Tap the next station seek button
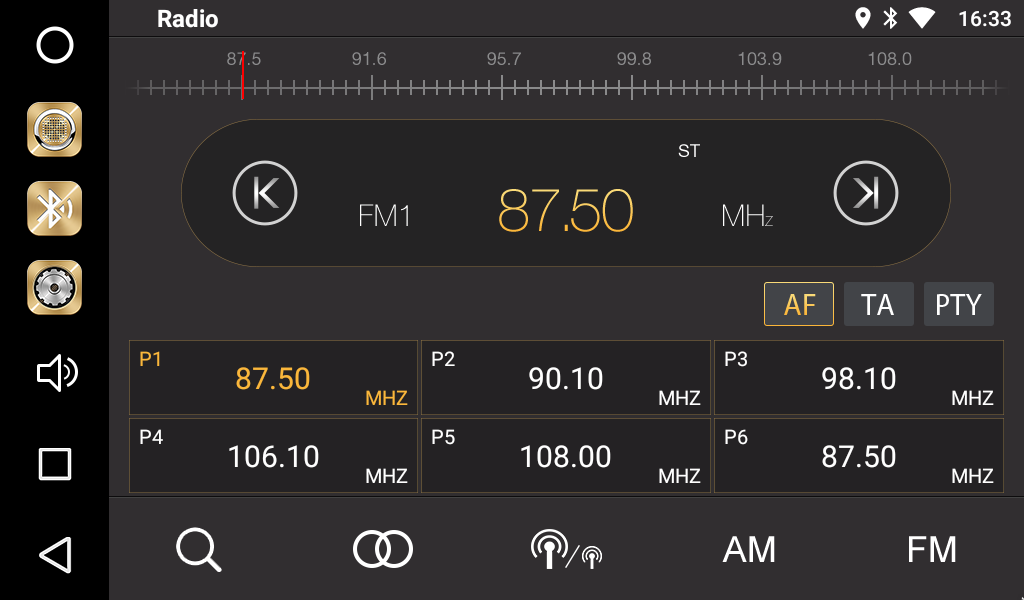This screenshot has width=1024, height=600. (x=866, y=193)
